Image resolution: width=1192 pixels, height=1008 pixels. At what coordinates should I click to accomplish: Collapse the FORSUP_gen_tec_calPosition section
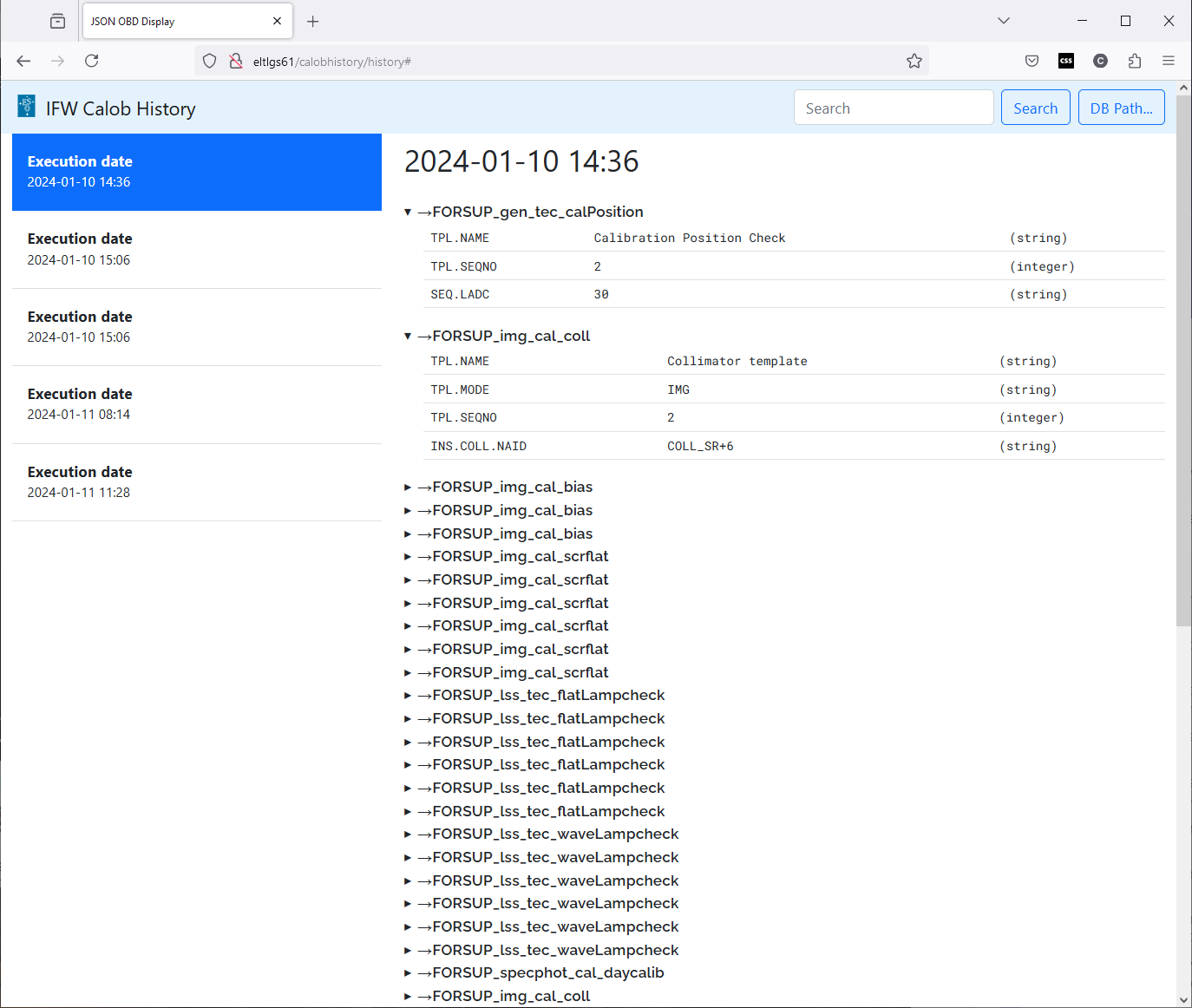click(x=408, y=213)
